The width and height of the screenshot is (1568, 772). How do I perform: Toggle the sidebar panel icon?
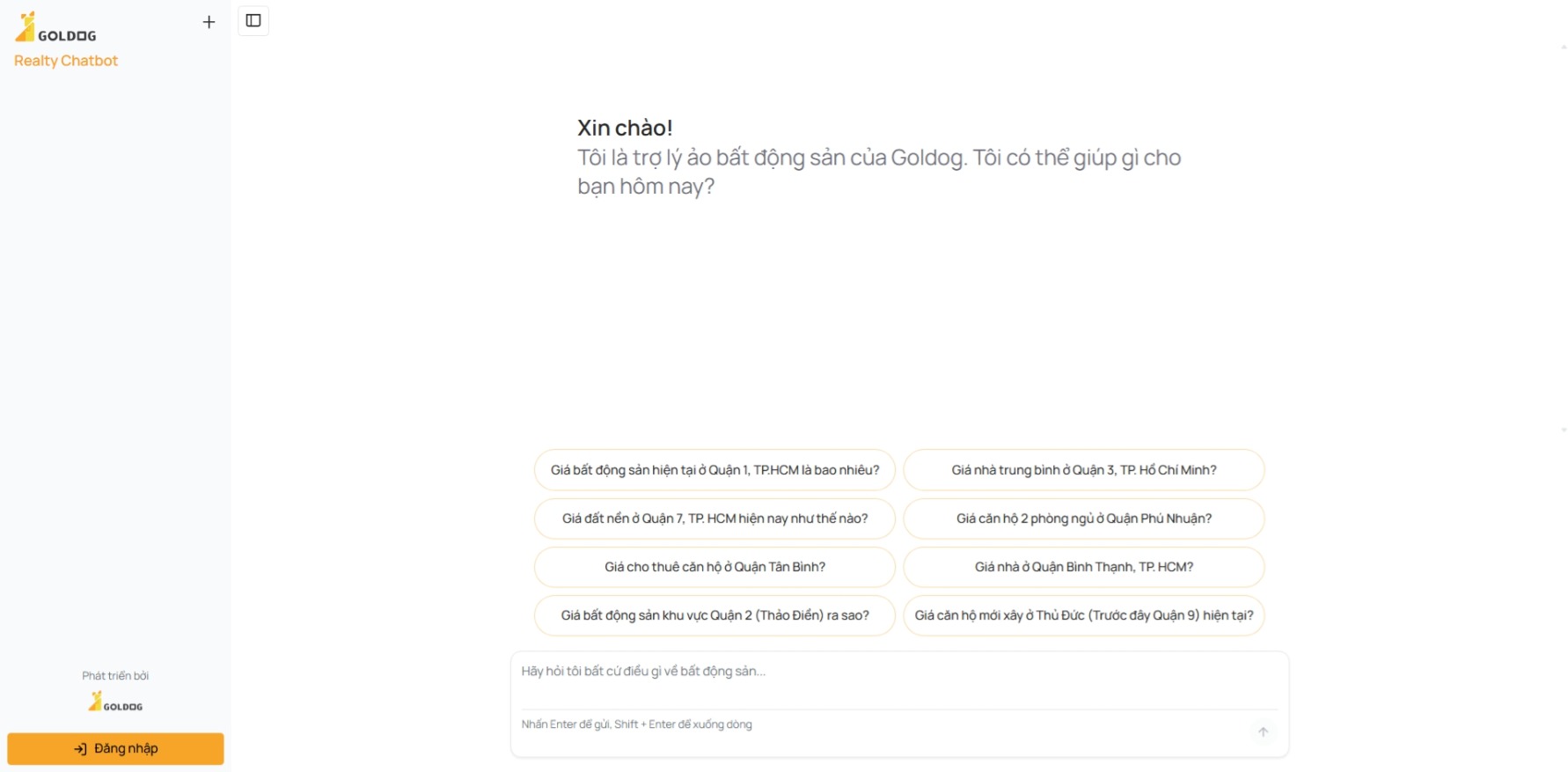click(x=253, y=20)
